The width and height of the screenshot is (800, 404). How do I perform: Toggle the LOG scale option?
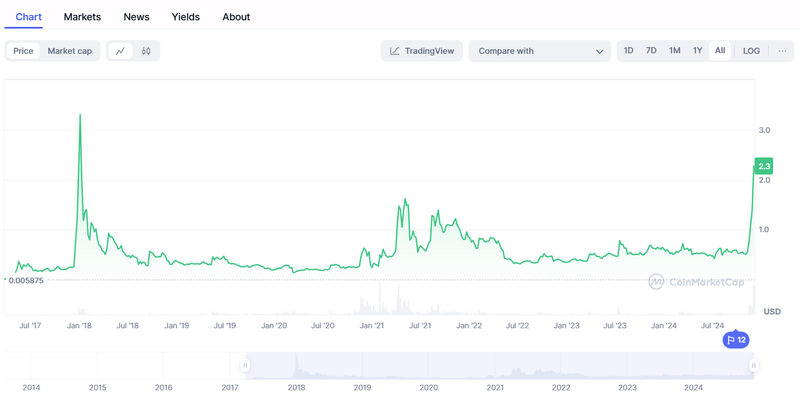tap(751, 51)
